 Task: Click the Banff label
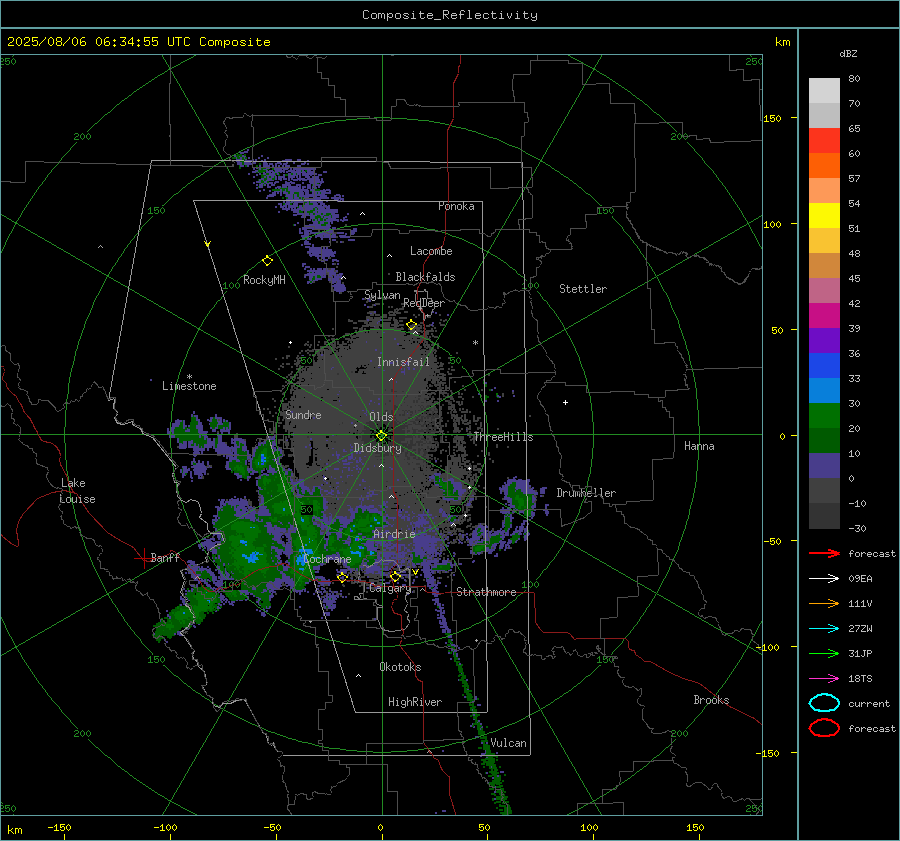(x=165, y=557)
